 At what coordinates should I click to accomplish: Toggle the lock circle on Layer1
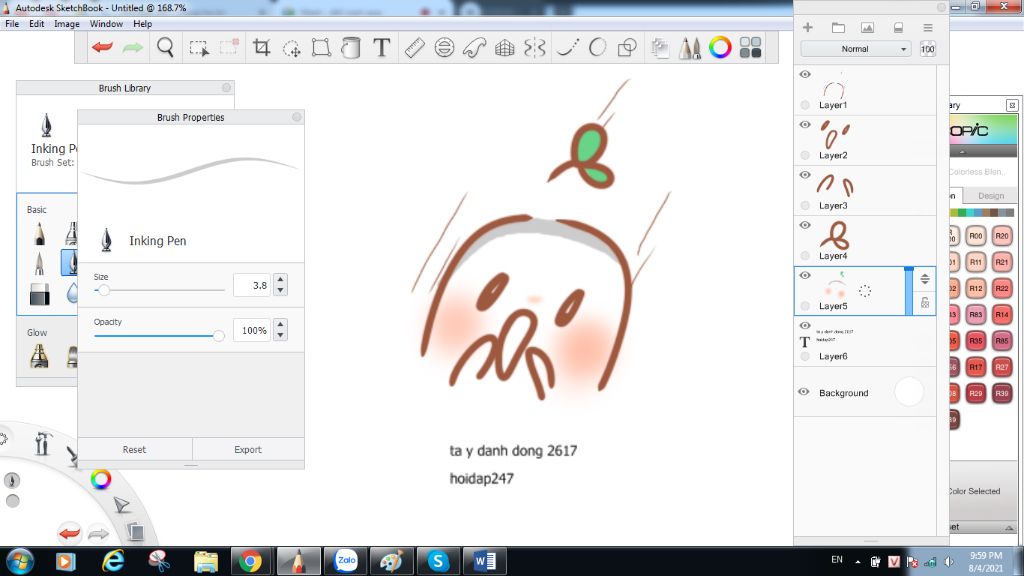(x=805, y=105)
